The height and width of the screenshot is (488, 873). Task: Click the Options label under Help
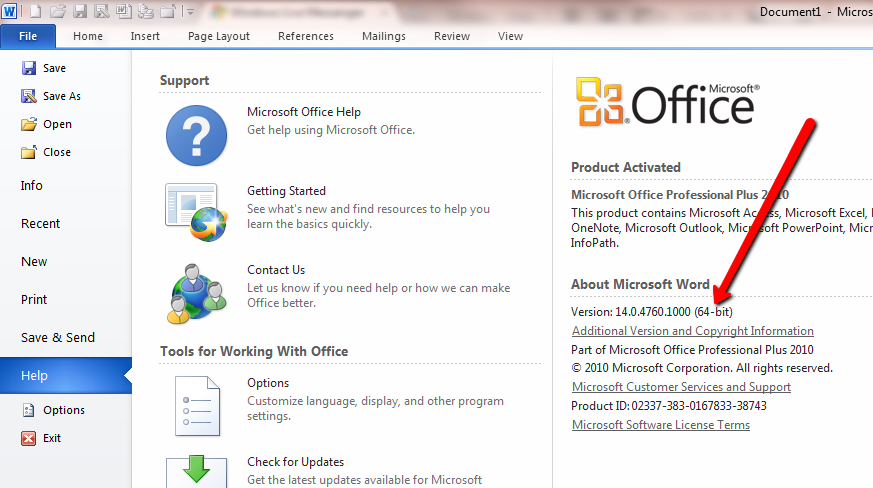coord(64,410)
